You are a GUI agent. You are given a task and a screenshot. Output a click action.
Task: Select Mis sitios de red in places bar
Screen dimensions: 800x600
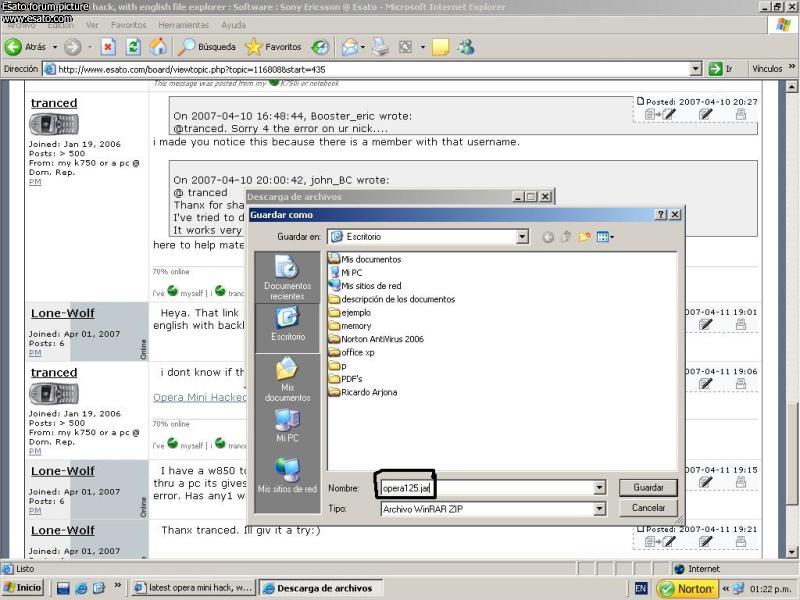click(287, 476)
